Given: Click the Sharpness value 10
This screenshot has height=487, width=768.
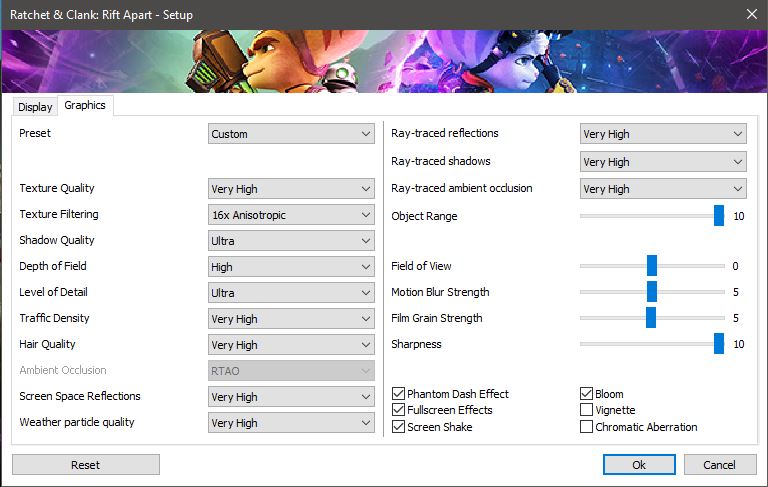Looking at the screenshot, I should (x=739, y=344).
